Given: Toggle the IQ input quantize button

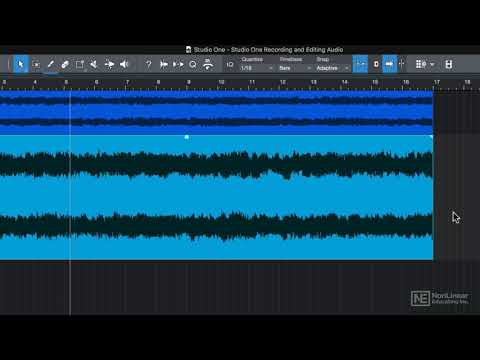Looking at the screenshot, I should click(230, 64).
